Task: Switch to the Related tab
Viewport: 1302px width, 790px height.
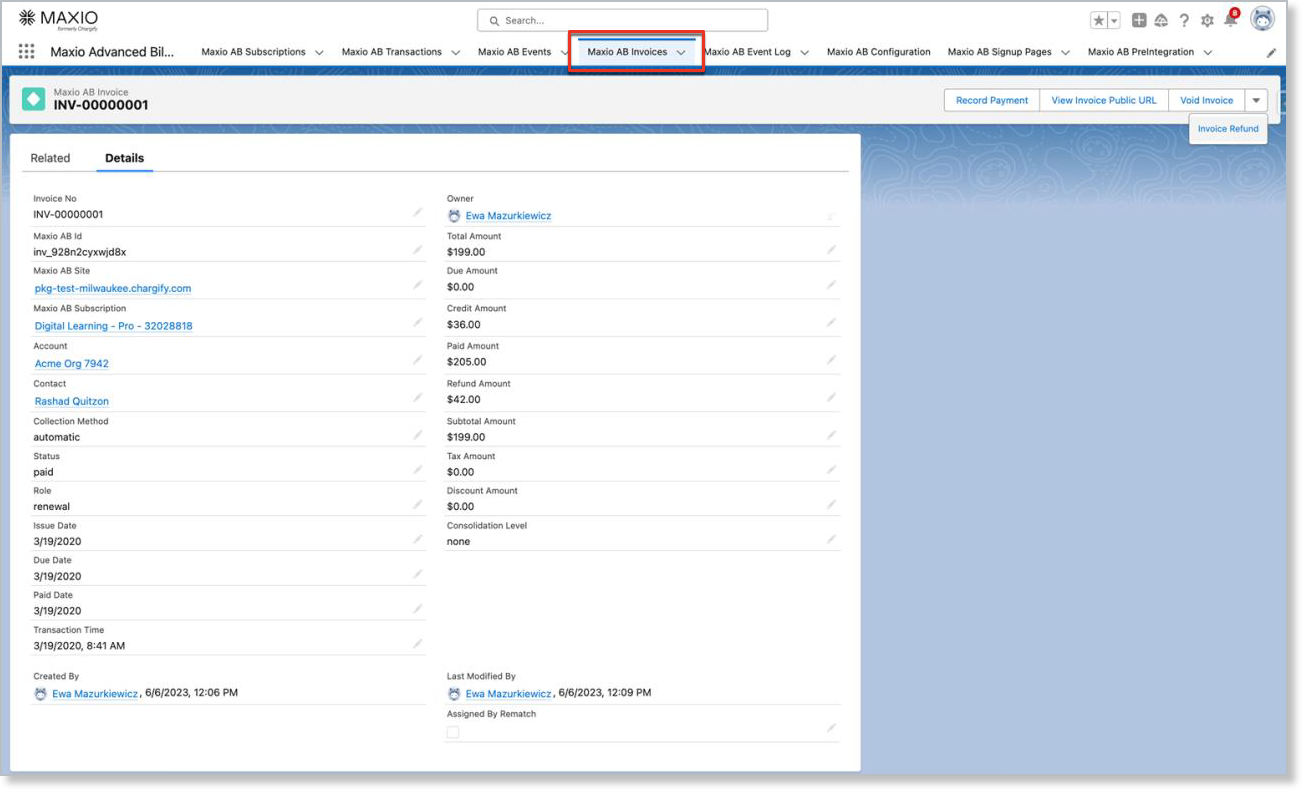Action: pyautogui.click(x=50, y=157)
